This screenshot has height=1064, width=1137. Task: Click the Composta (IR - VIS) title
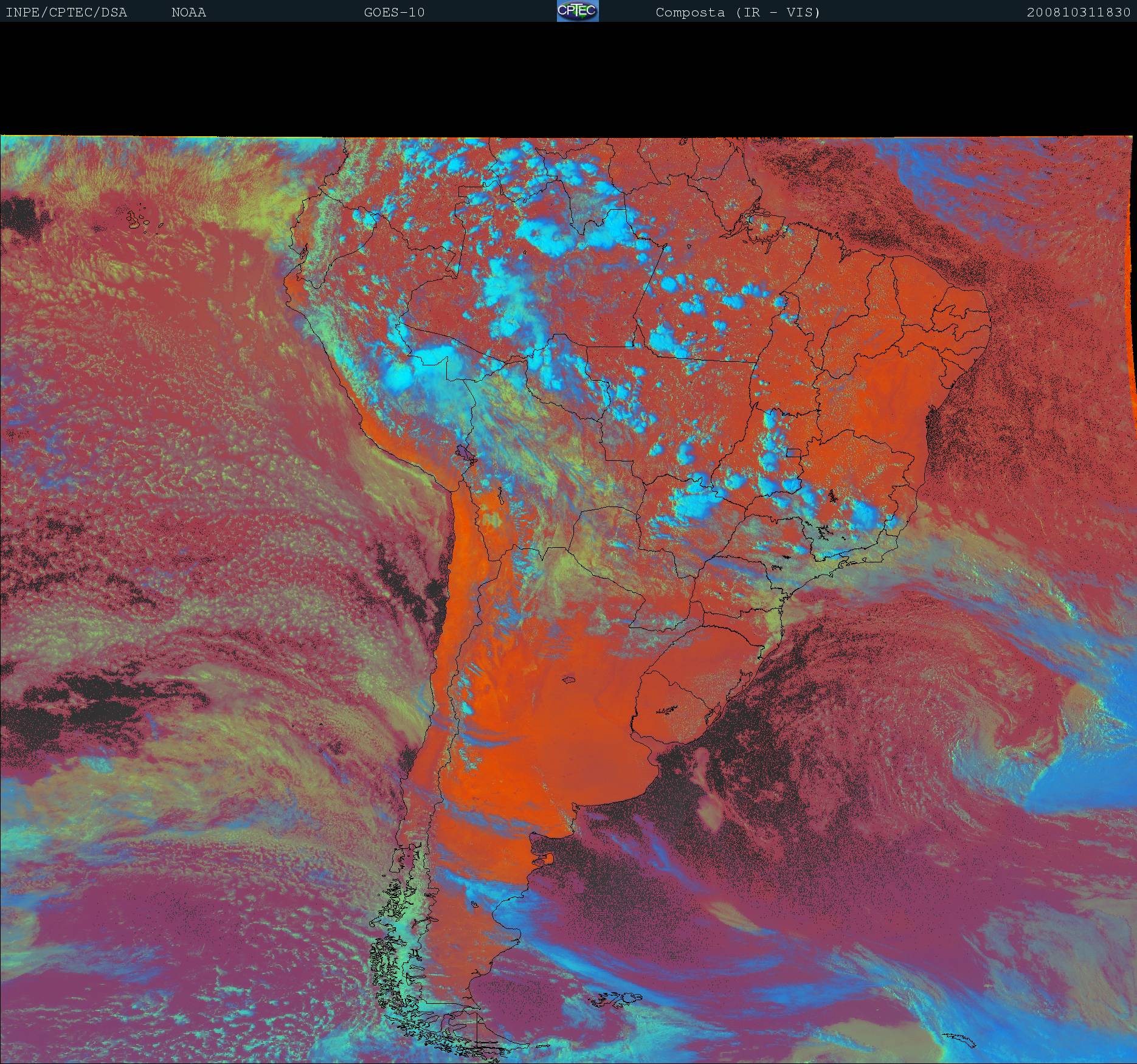coord(738,12)
